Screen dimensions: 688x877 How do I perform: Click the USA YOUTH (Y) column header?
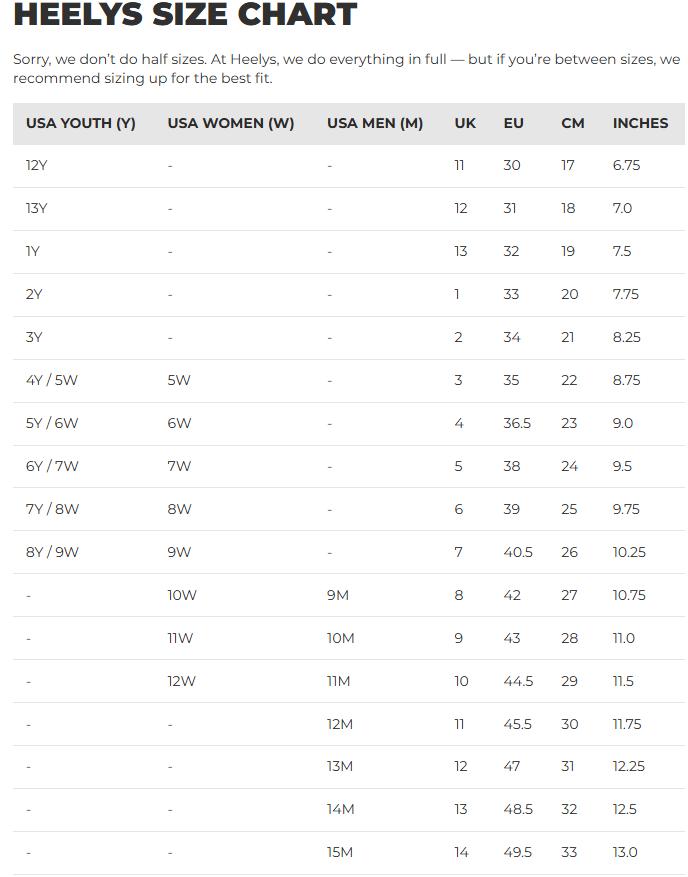tap(81, 123)
